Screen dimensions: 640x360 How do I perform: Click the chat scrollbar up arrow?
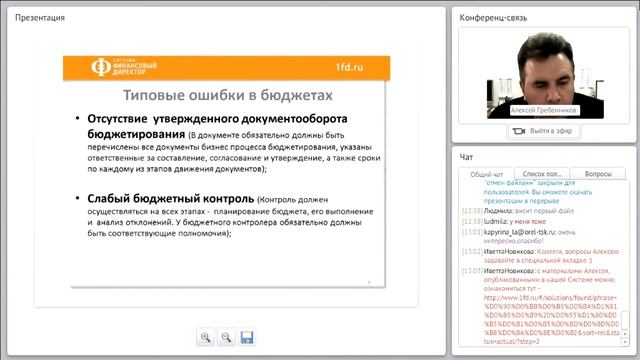pos(625,334)
